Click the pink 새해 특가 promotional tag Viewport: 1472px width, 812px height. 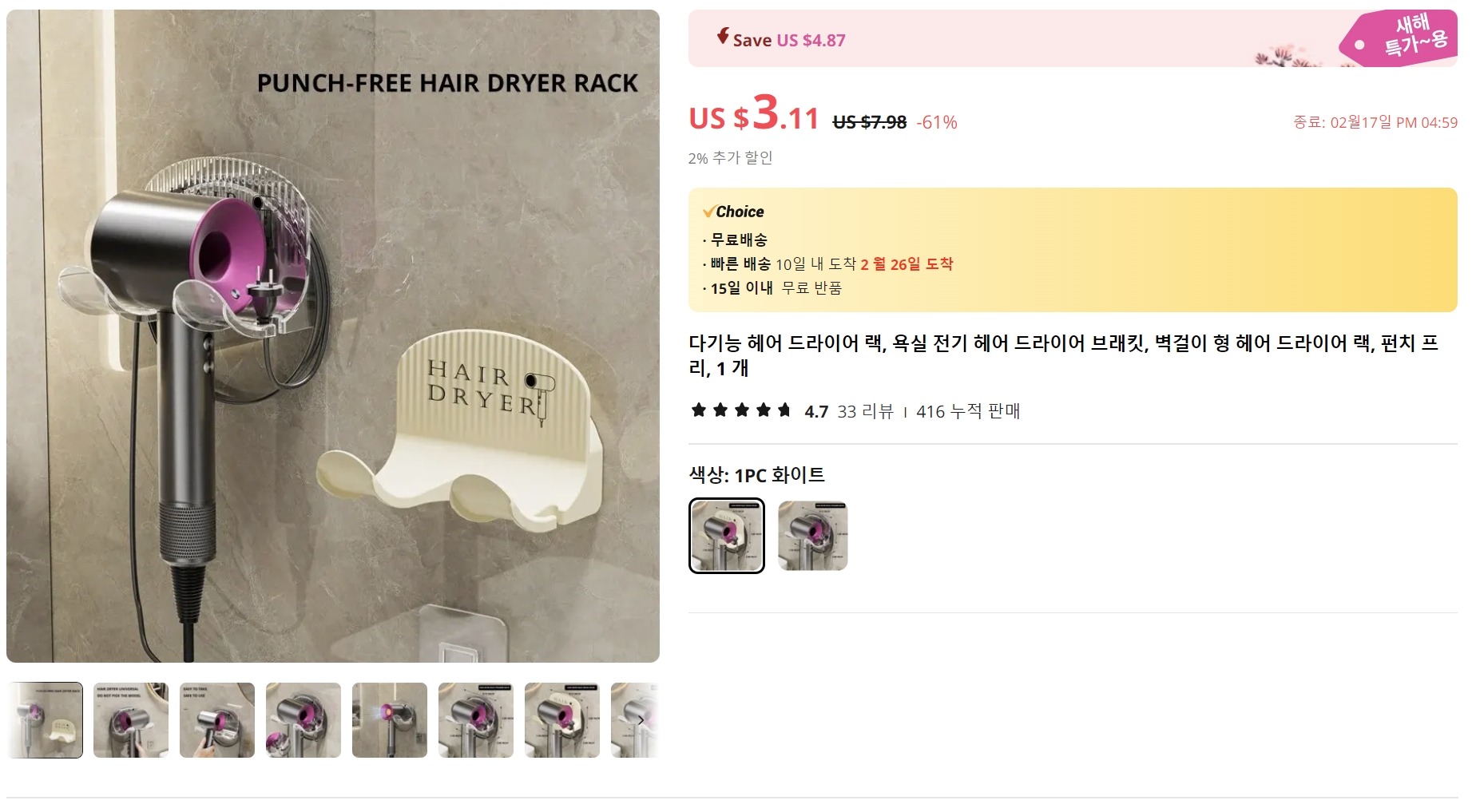point(1399,38)
